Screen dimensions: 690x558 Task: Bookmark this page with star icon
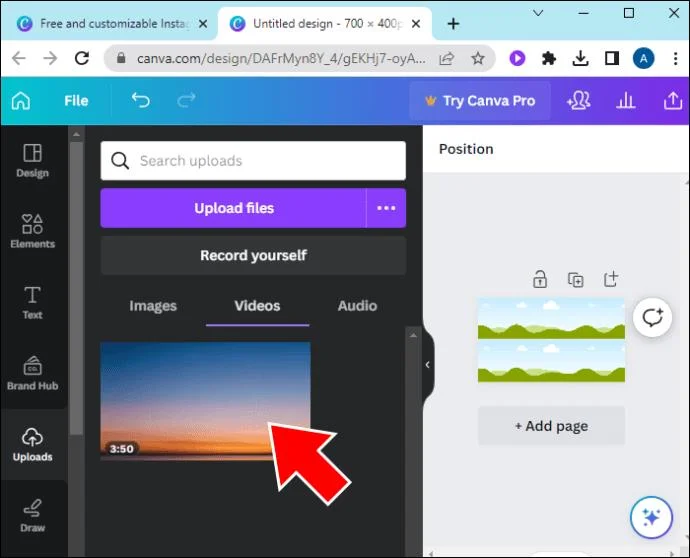coord(478,58)
